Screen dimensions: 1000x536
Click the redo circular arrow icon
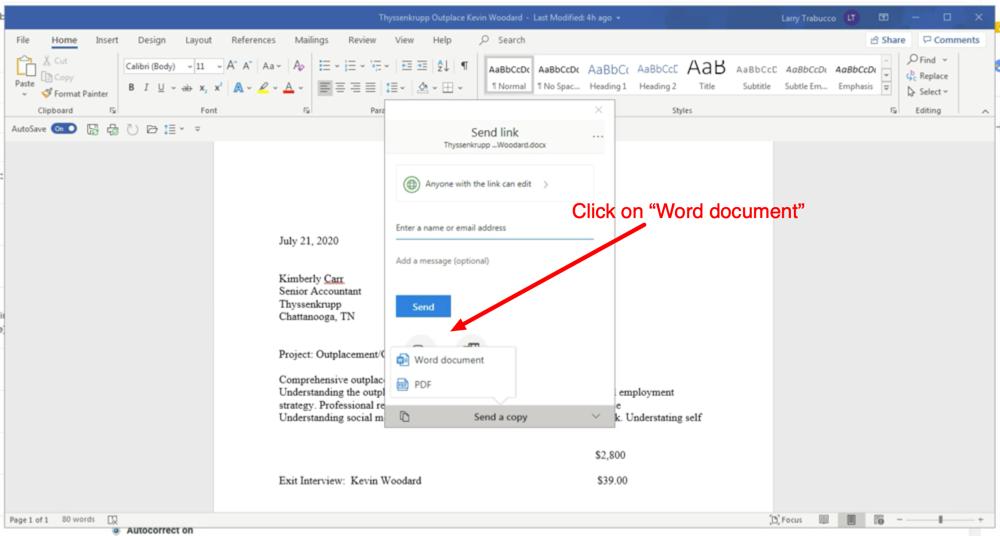tap(132, 130)
